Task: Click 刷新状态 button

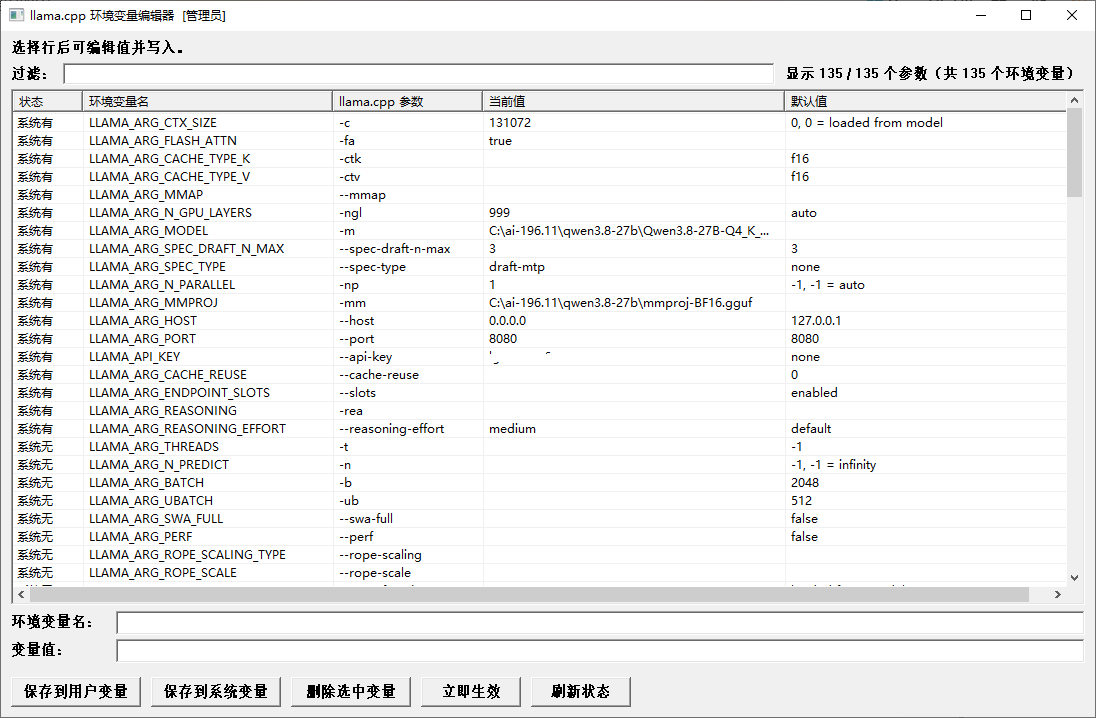Action: coord(581,691)
